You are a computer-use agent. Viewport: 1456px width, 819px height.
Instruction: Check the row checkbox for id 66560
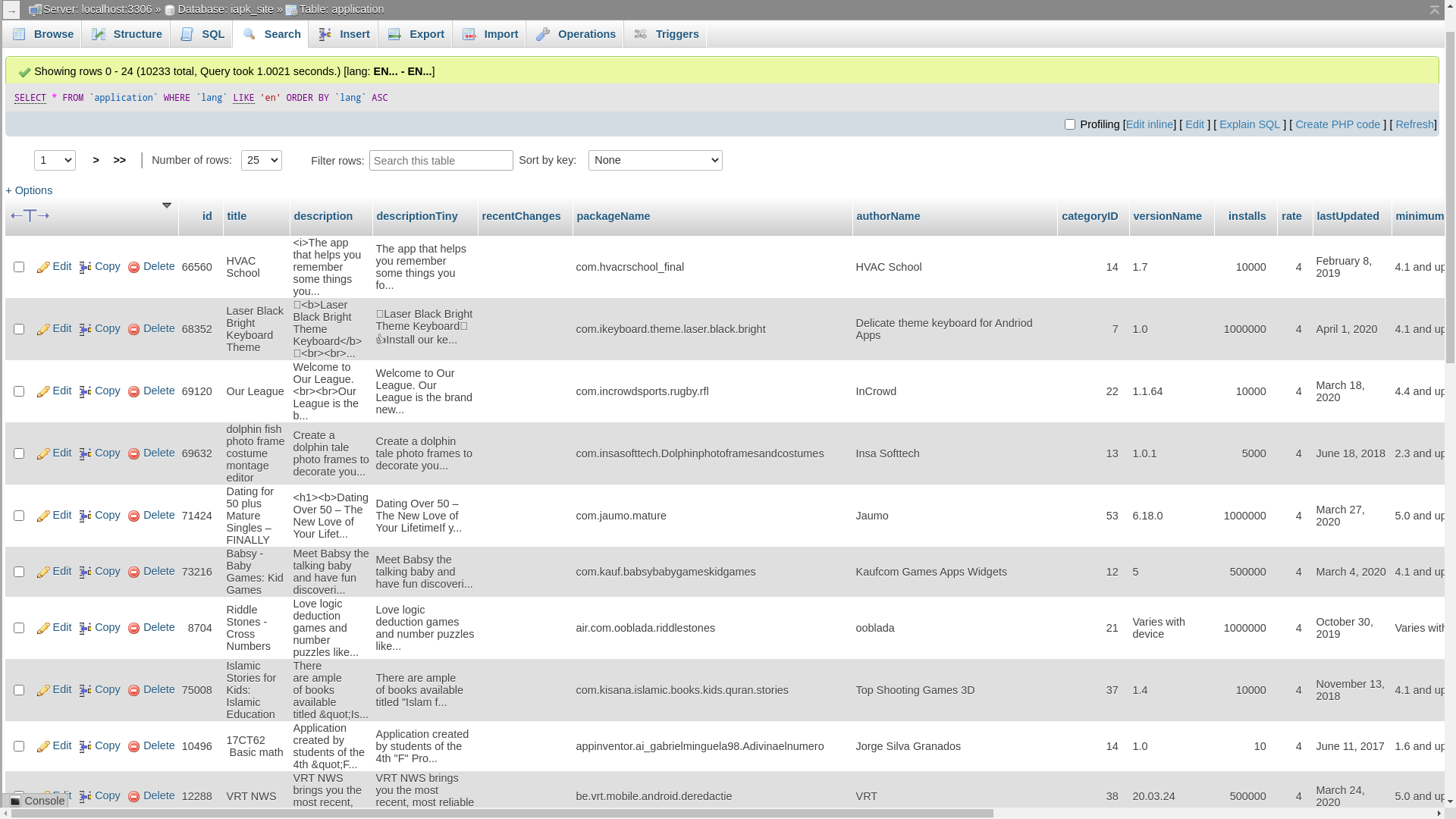coord(19,266)
